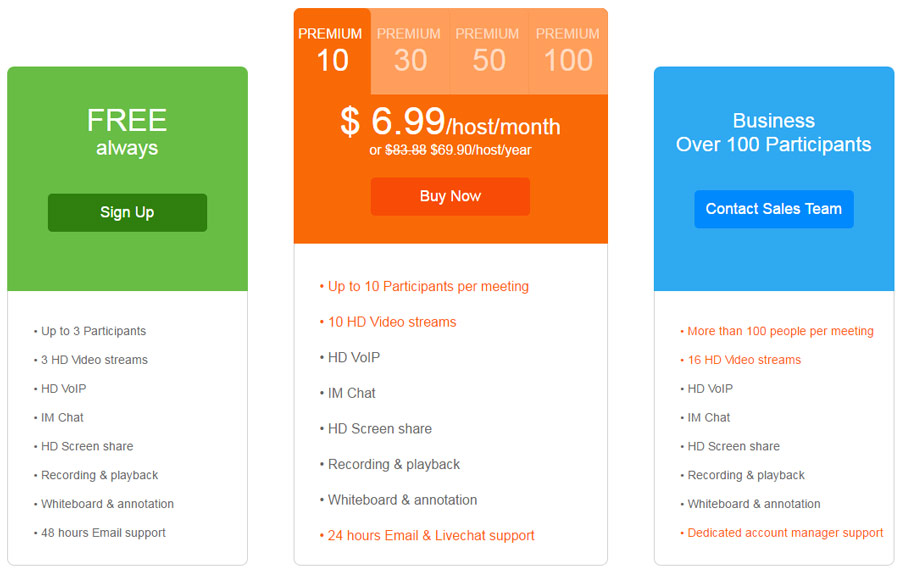This screenshot has height=572, width=900.
Task: Click '10 HD Video streams' feature
Action: pyautogui.click(x=388, y=322)
